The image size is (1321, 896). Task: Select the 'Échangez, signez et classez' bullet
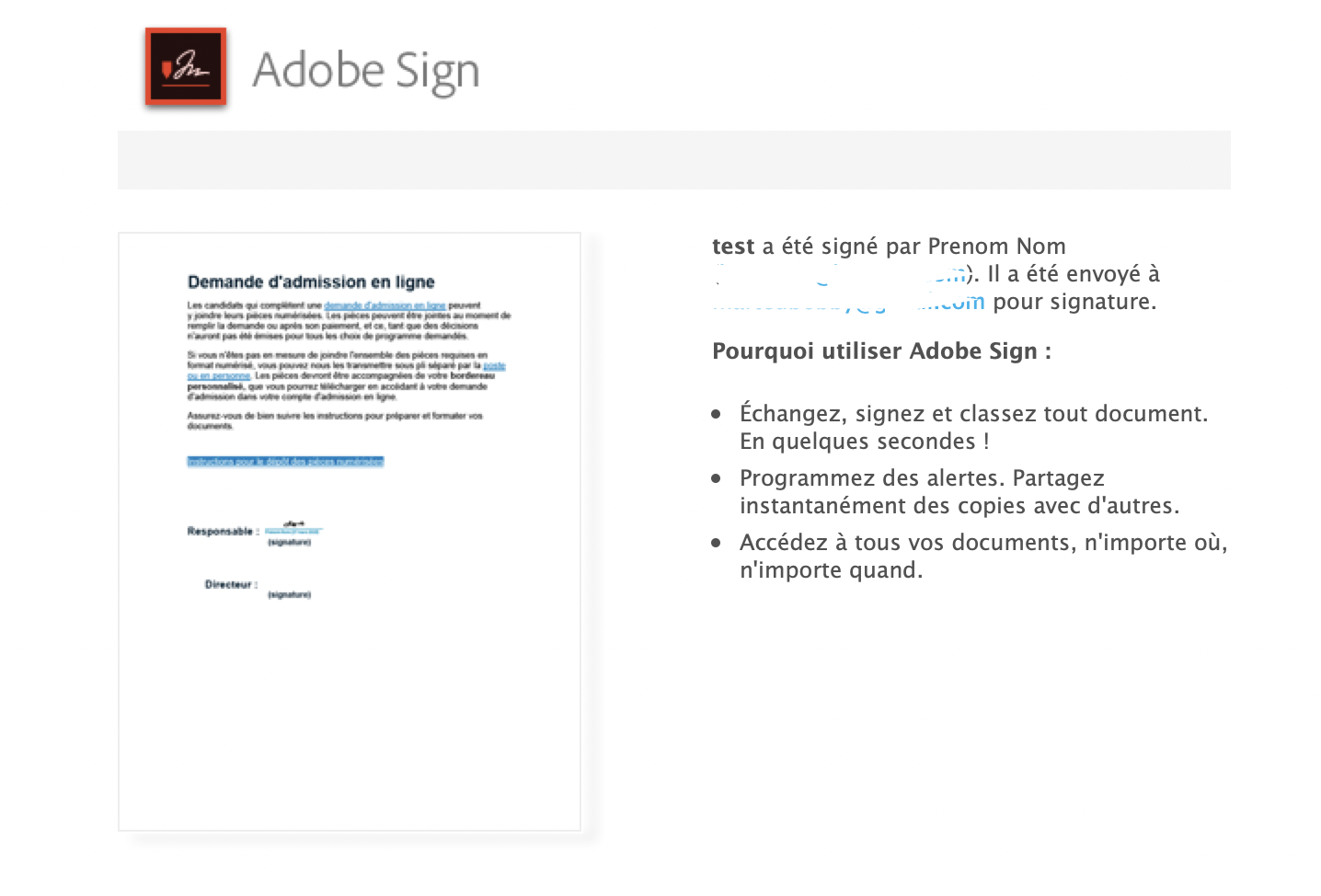(x=973, y=428)
